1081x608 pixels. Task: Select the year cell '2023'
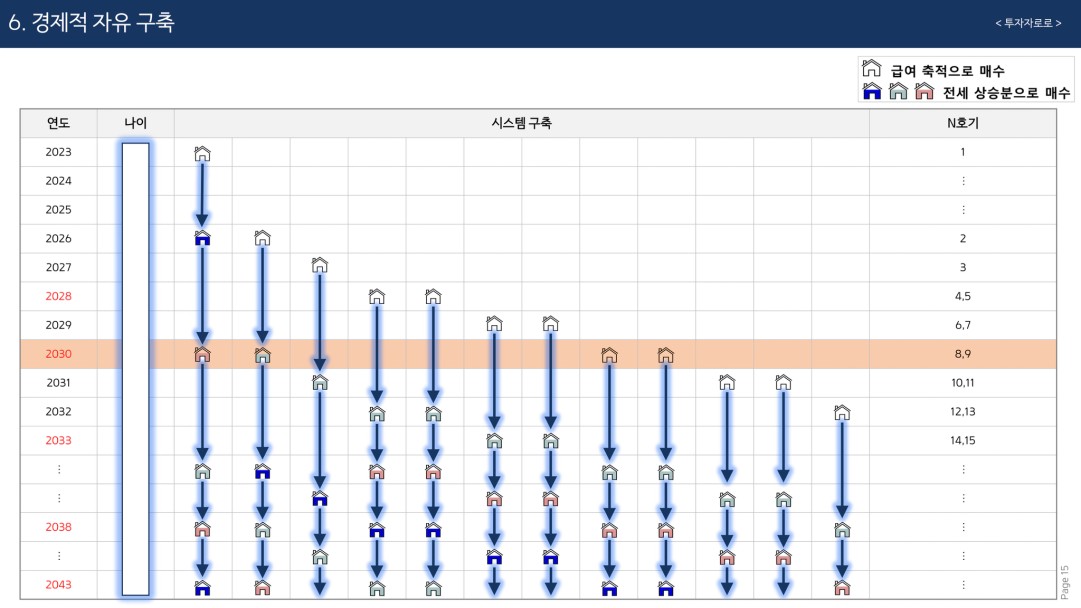point(59,152)
